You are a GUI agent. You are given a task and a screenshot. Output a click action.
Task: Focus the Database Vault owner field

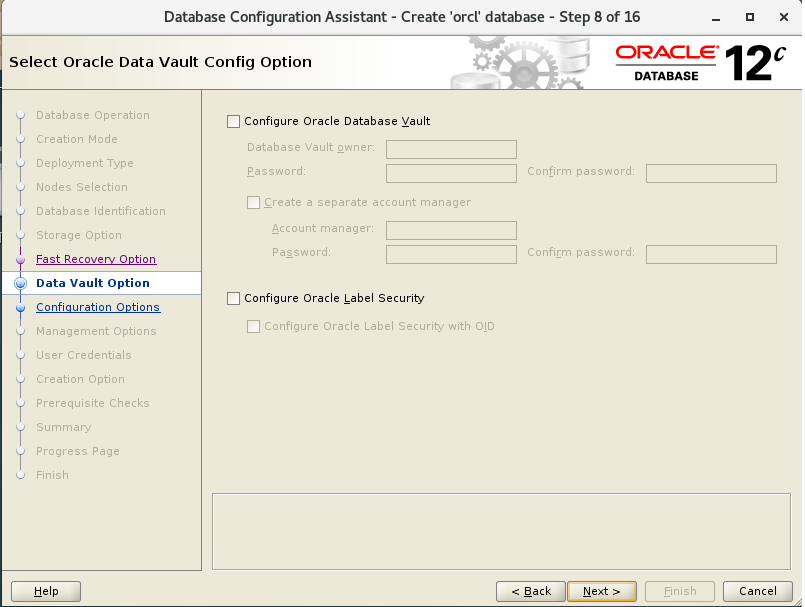click(451, 149)
